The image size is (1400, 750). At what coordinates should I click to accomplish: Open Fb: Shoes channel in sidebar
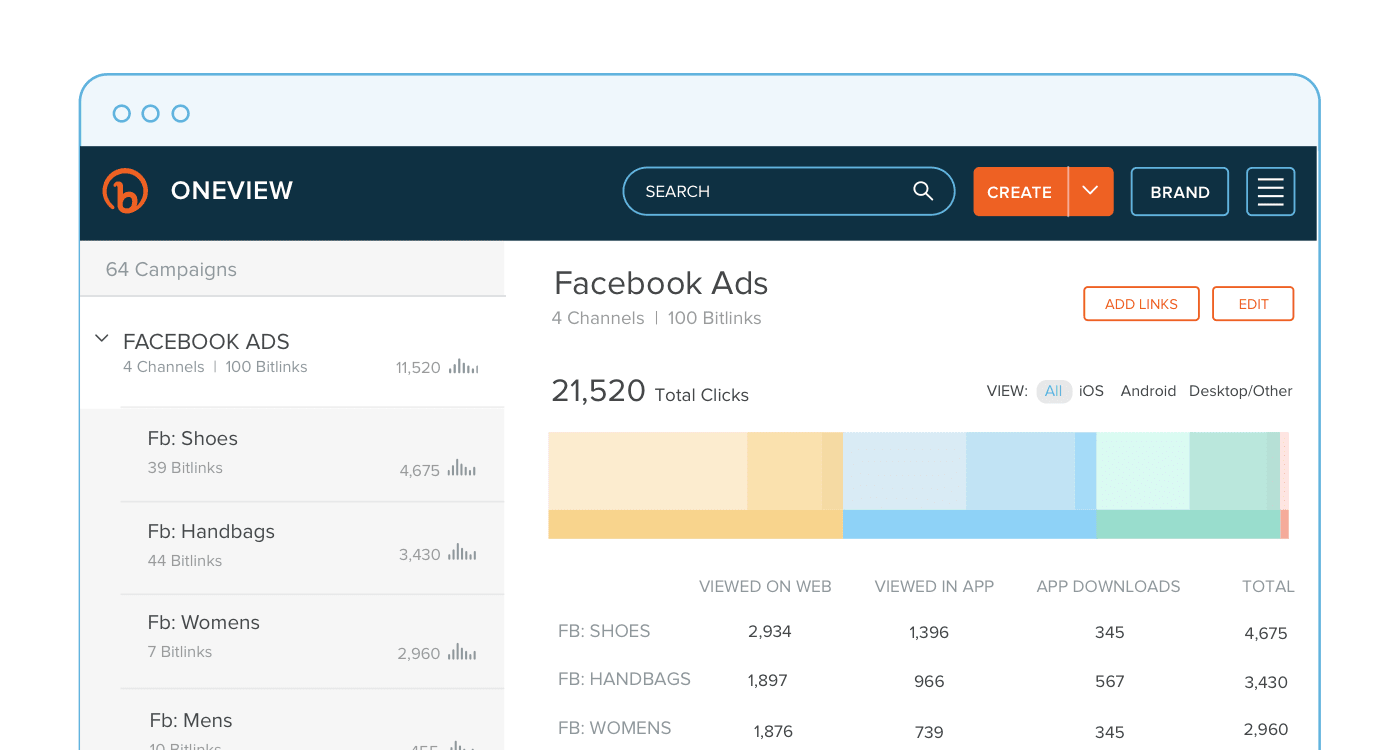pos(312,454)
